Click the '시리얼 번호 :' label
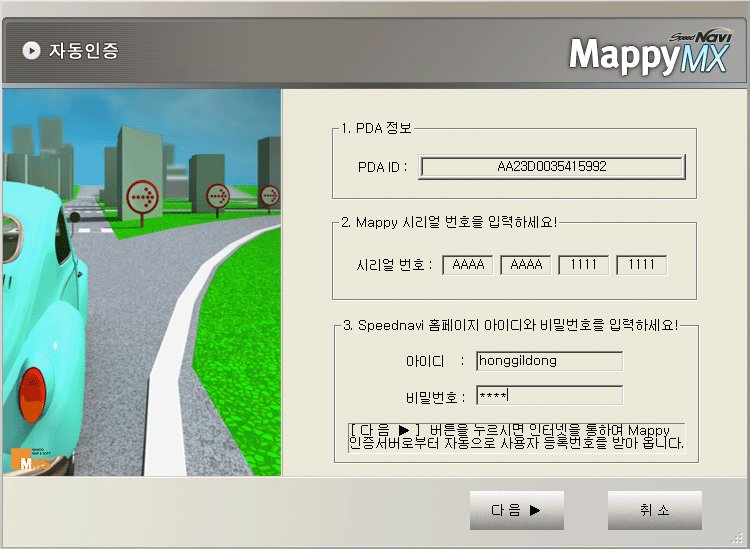 point(394,265)
